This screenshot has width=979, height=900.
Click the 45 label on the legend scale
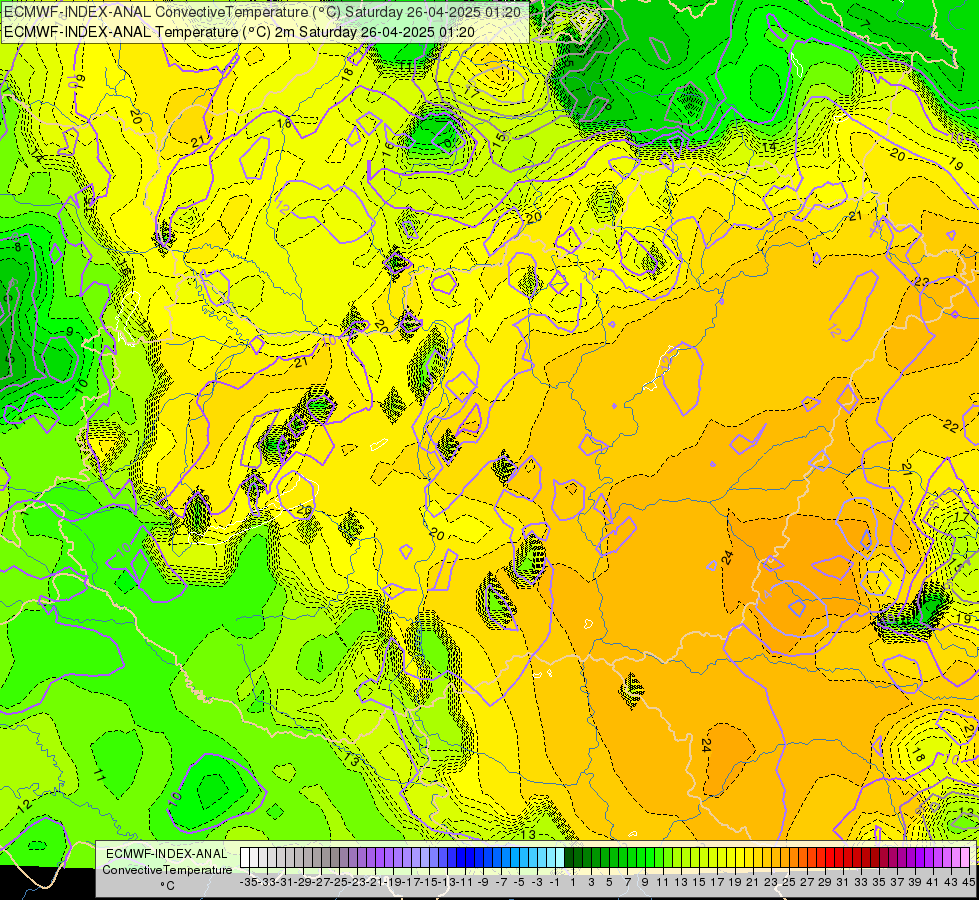click(968, 882)
